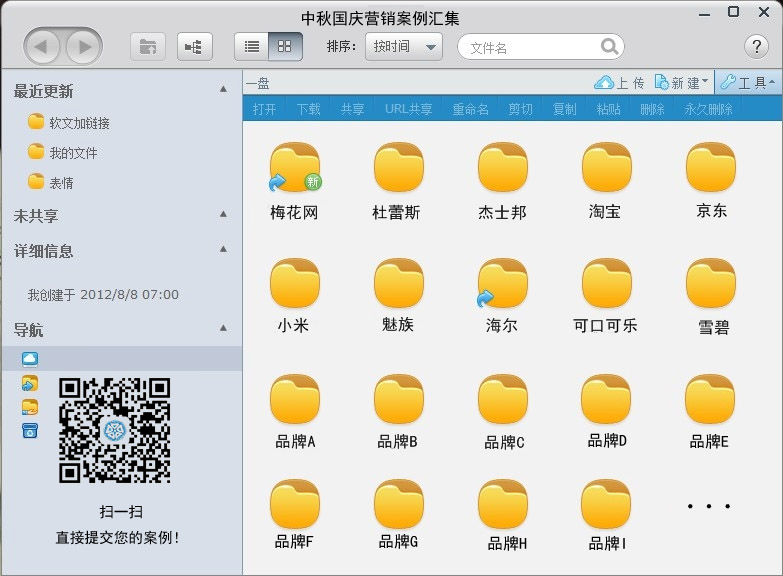
Task: Open 我的文件 in recent updates
Action: click(63, 152)
